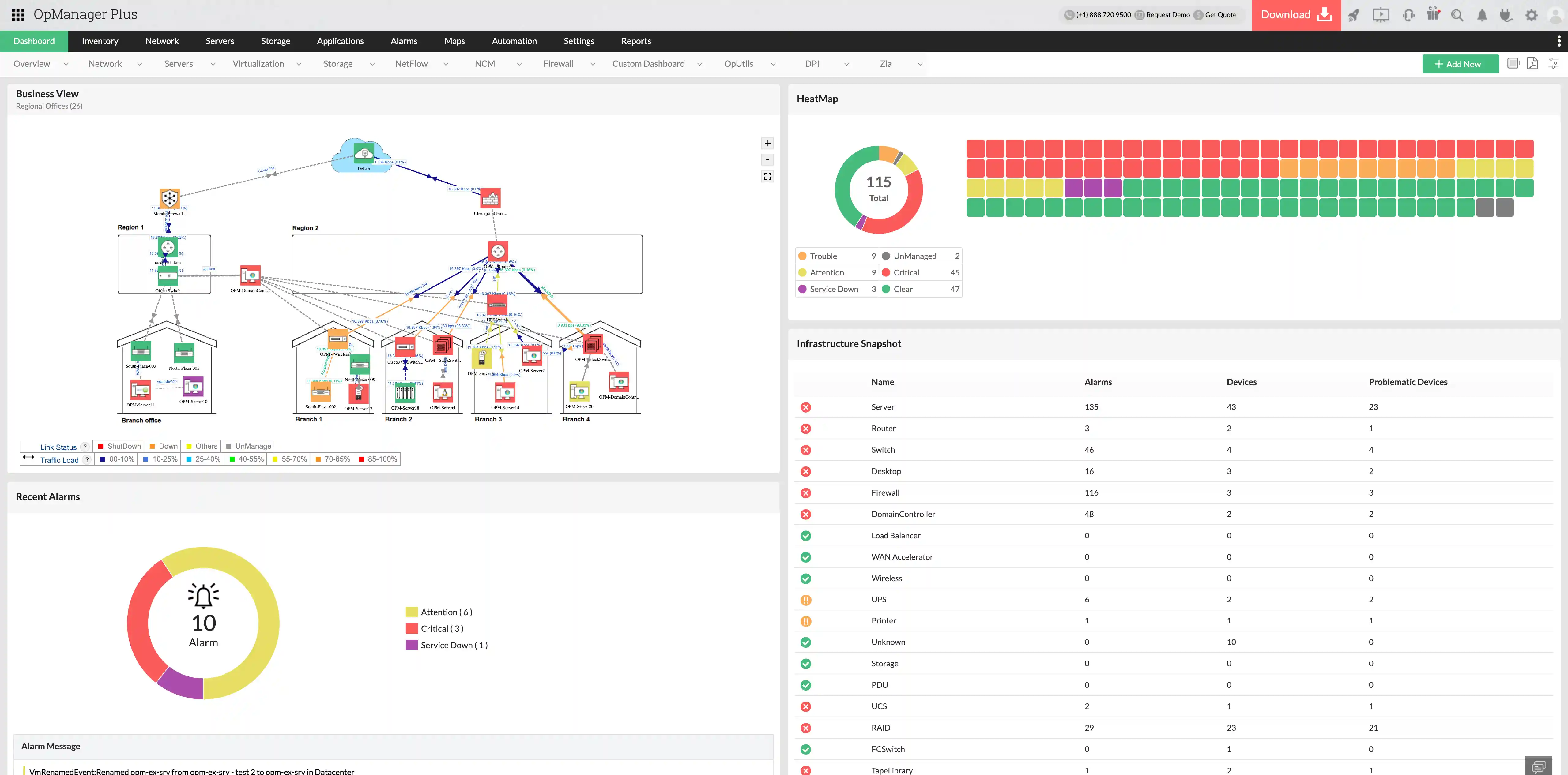The image size is (1568, 775).
Task: Select the Meraki Firewall node icon
Action: coord(169,198)
